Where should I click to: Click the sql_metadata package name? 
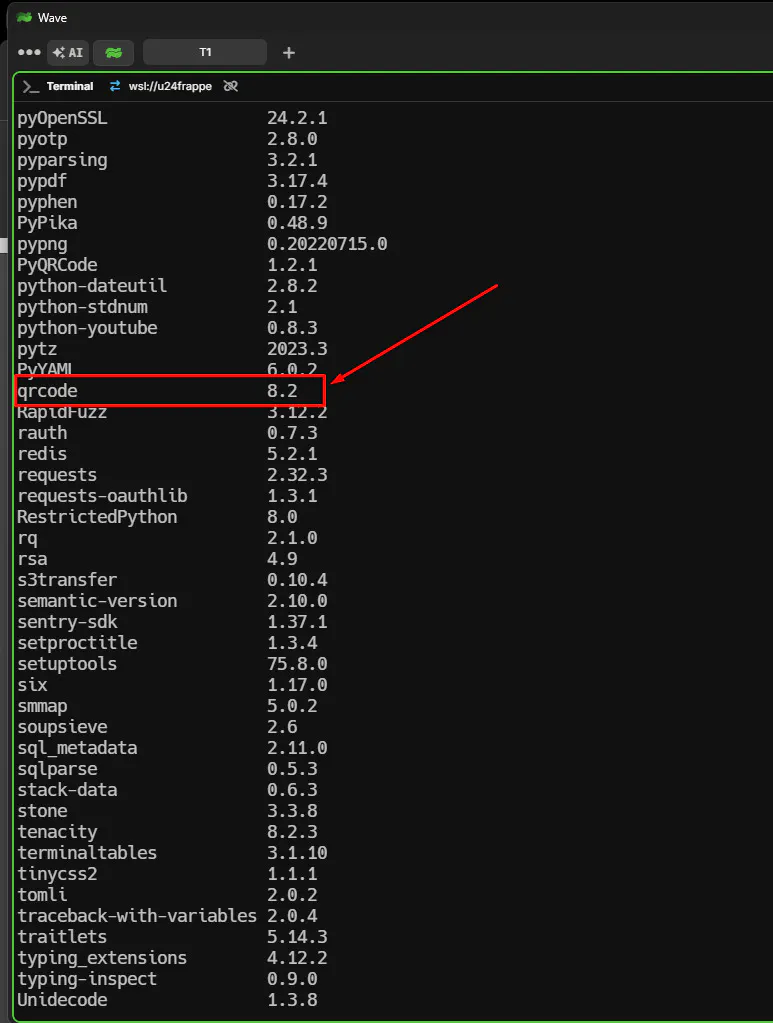pos(78,748)
